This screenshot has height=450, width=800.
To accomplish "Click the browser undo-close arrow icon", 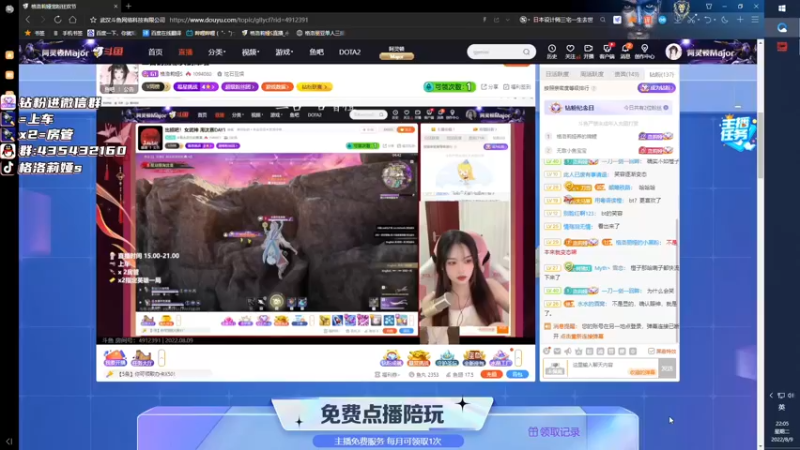I will (708, 20).
